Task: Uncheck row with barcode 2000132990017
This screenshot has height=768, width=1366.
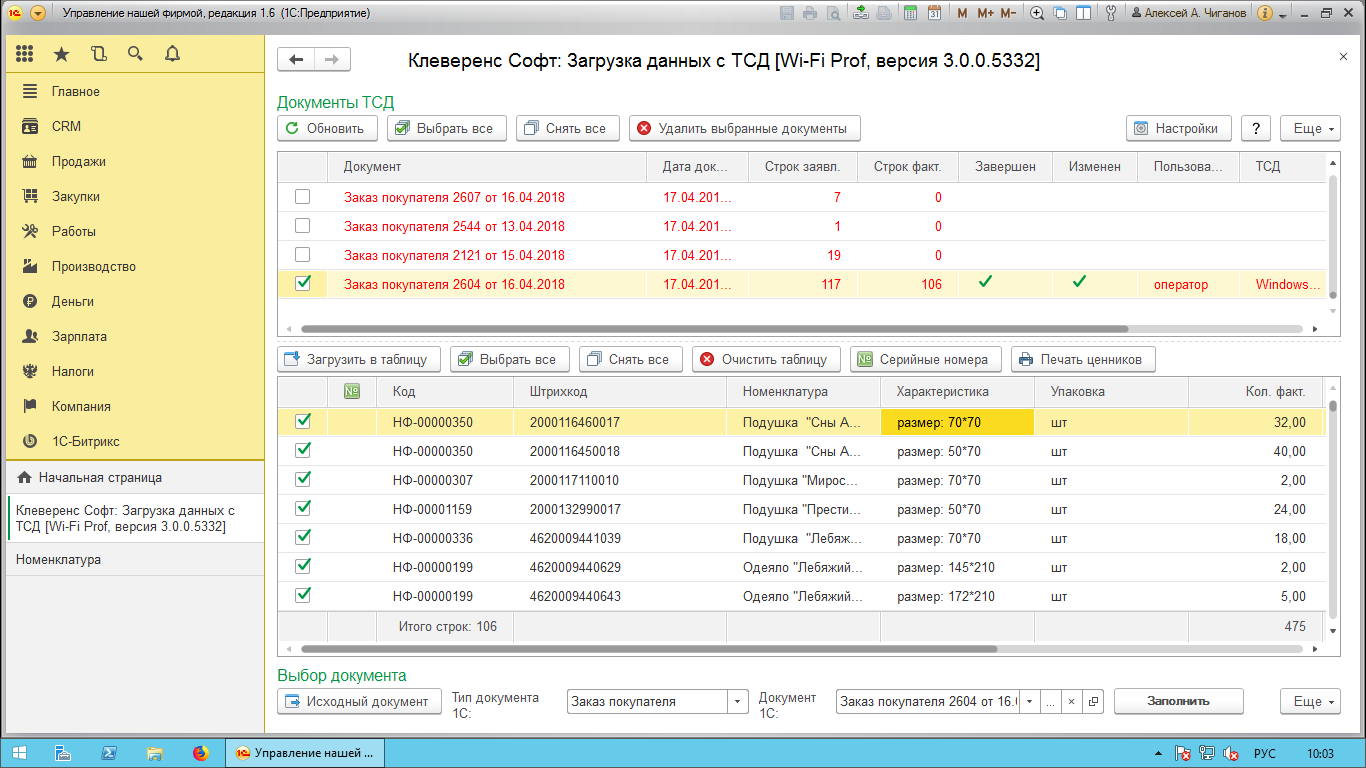Action: (x=302, y=509)
